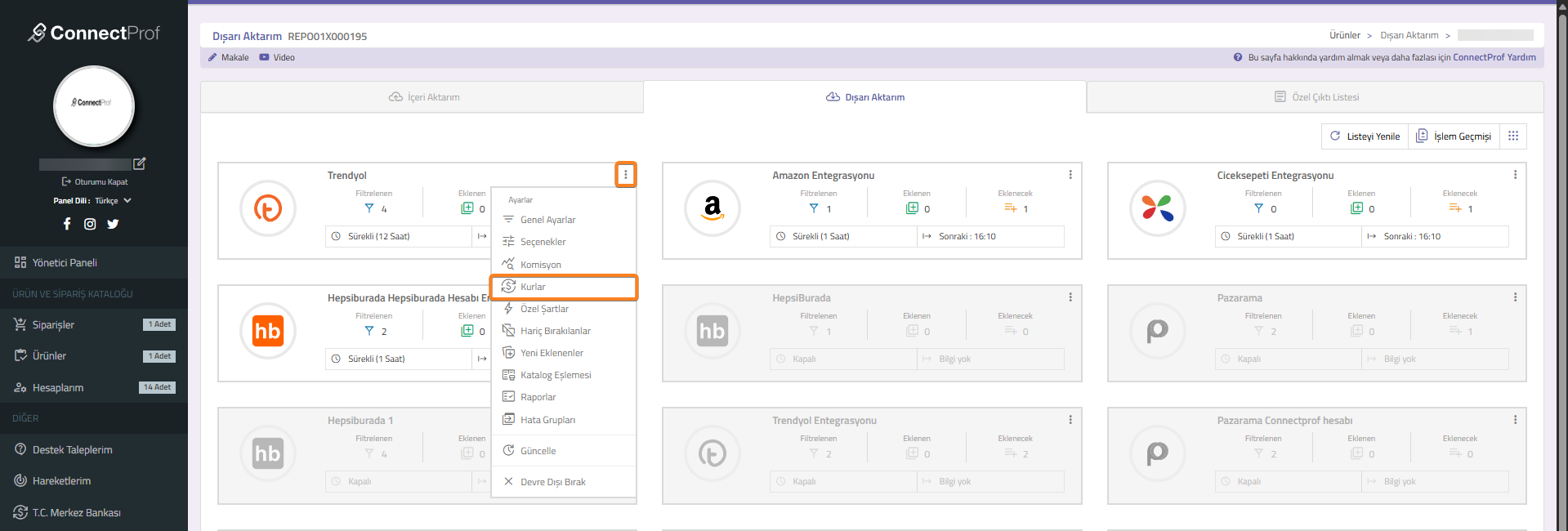Image resolution: width=1568 pixels, height=531 pixels.
Task: Open Ciceksepeti Entegrasyonu three-dot menu
Action: coord(1515,175)
